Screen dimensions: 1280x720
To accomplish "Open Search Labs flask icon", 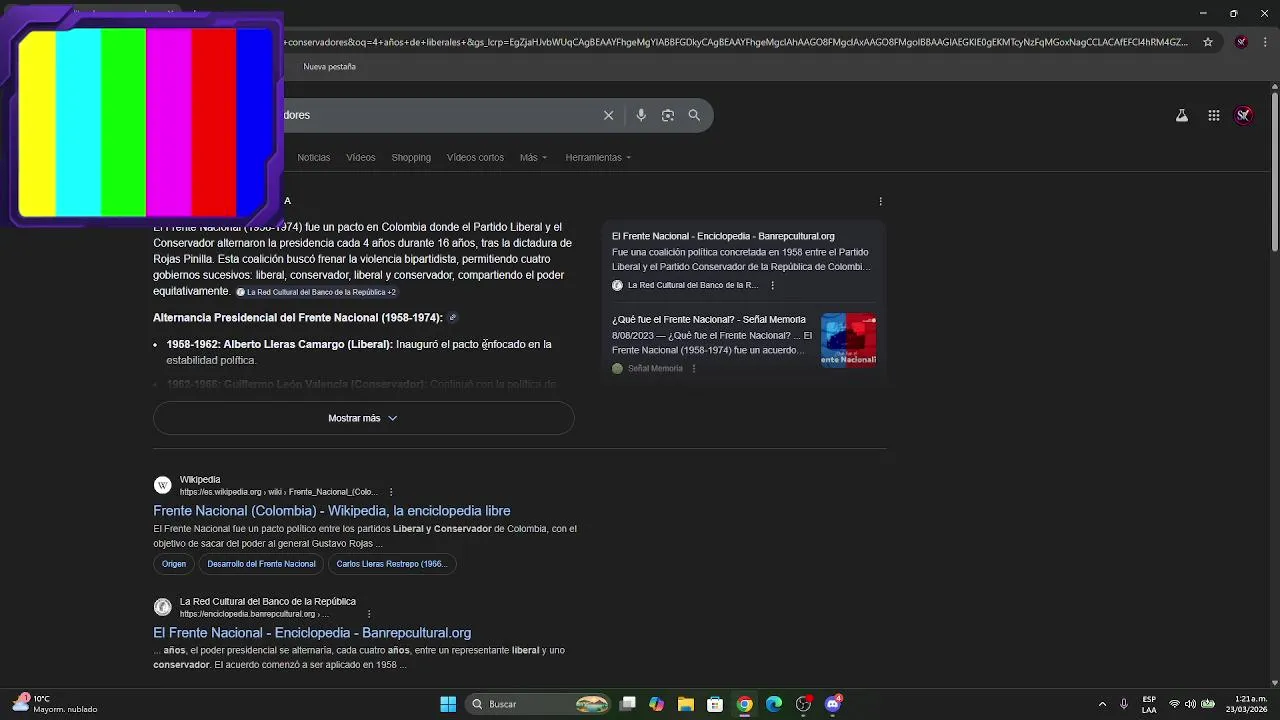I will 1182,115.
